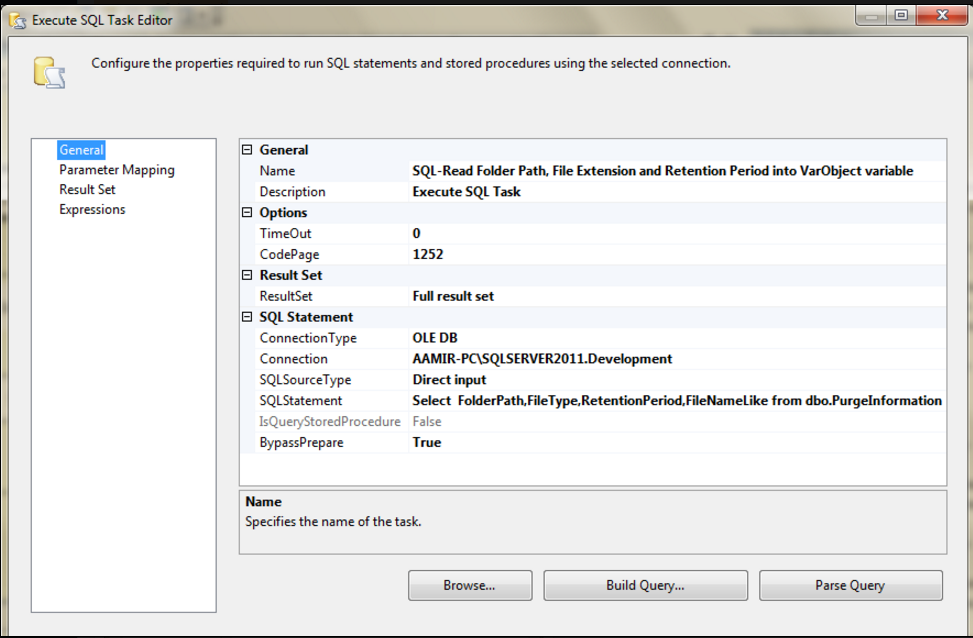Click Parse Query to validate the statement

(850, 585)
